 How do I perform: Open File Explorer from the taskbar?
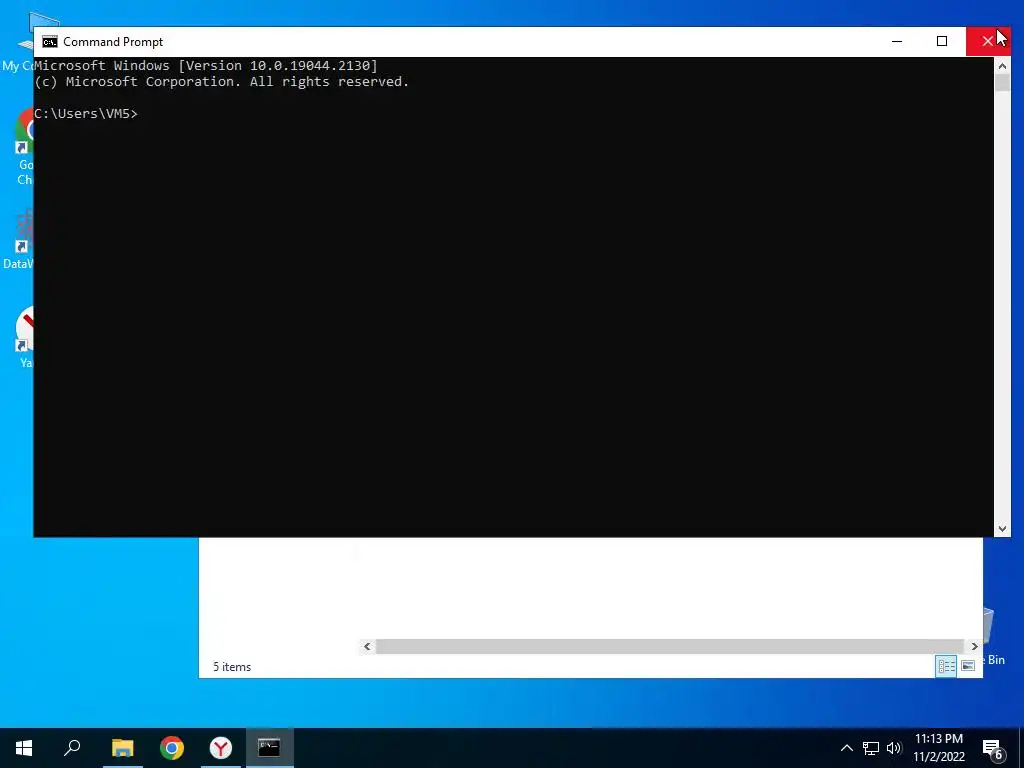pyautogui.click(x=122, y=748)
